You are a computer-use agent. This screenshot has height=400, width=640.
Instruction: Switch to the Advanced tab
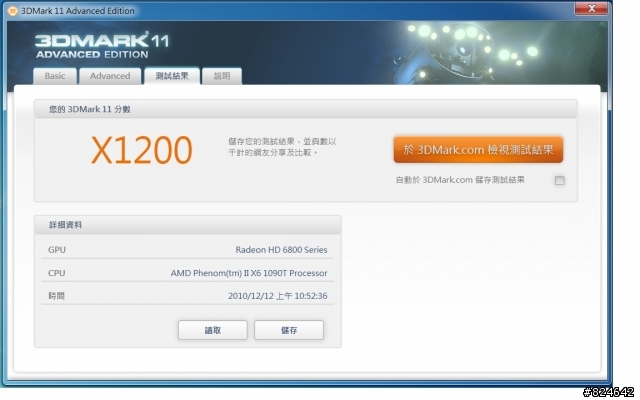pos(110,76)
